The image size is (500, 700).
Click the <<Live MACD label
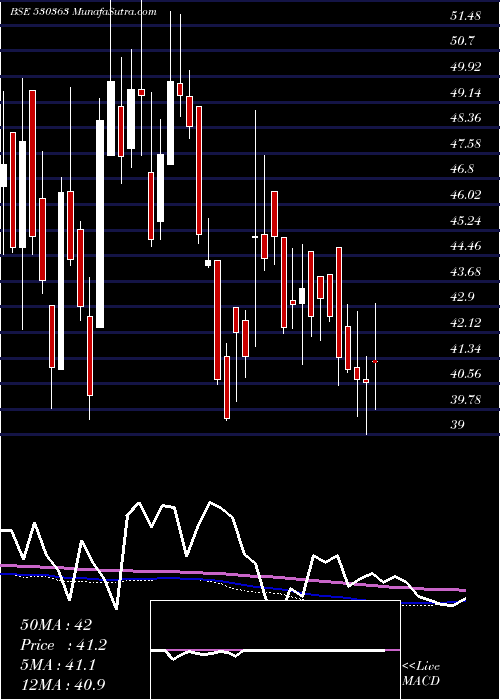point(421,674)
